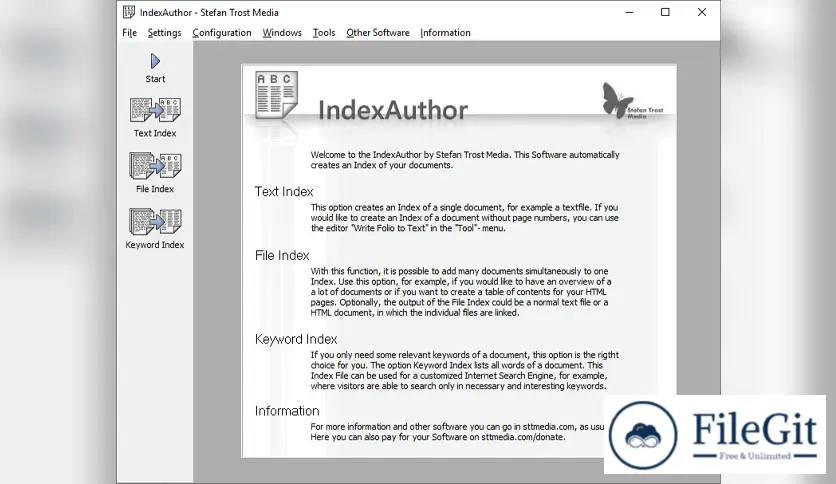The width and height of the screenshot is (836, 484).
Task: Open the Settings menu
Action: click(x=164, y=33)
